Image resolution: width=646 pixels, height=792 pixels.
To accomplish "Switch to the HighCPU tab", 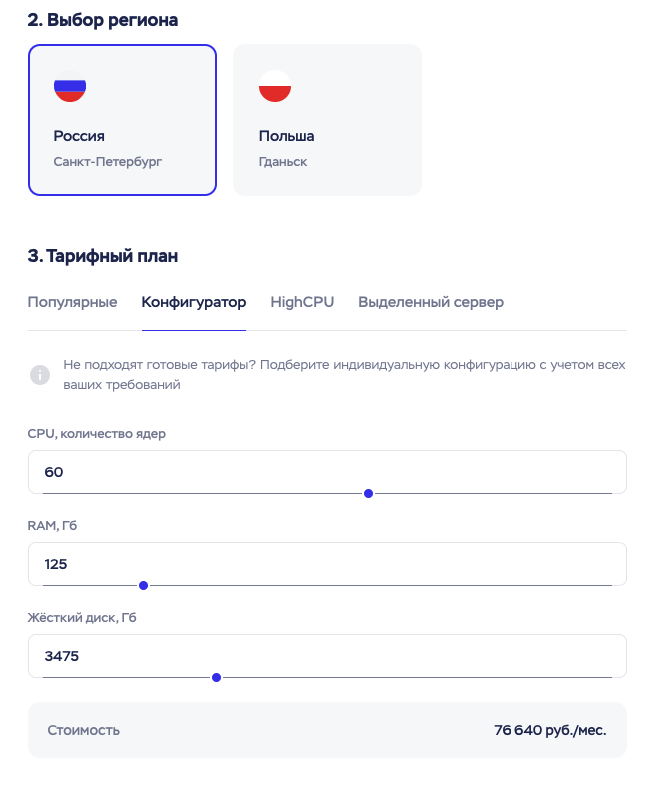I will tap(302, 302).
